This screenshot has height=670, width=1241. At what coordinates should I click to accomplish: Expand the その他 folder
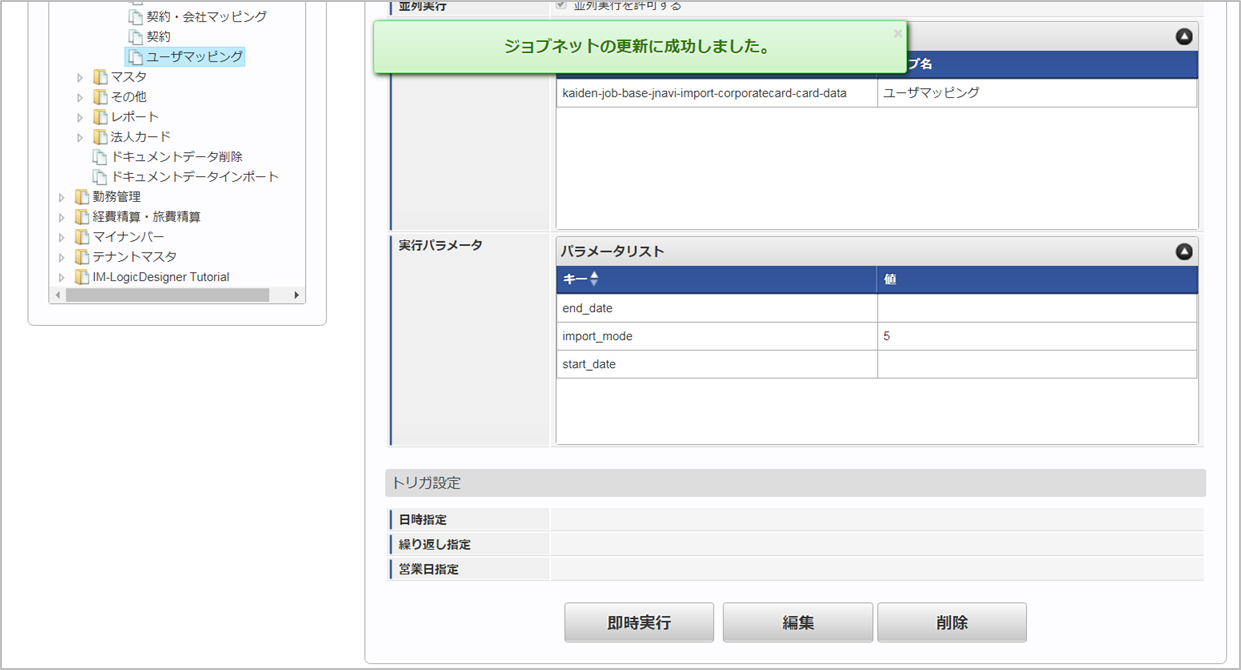pyautogui.click(x=81, y=97)
